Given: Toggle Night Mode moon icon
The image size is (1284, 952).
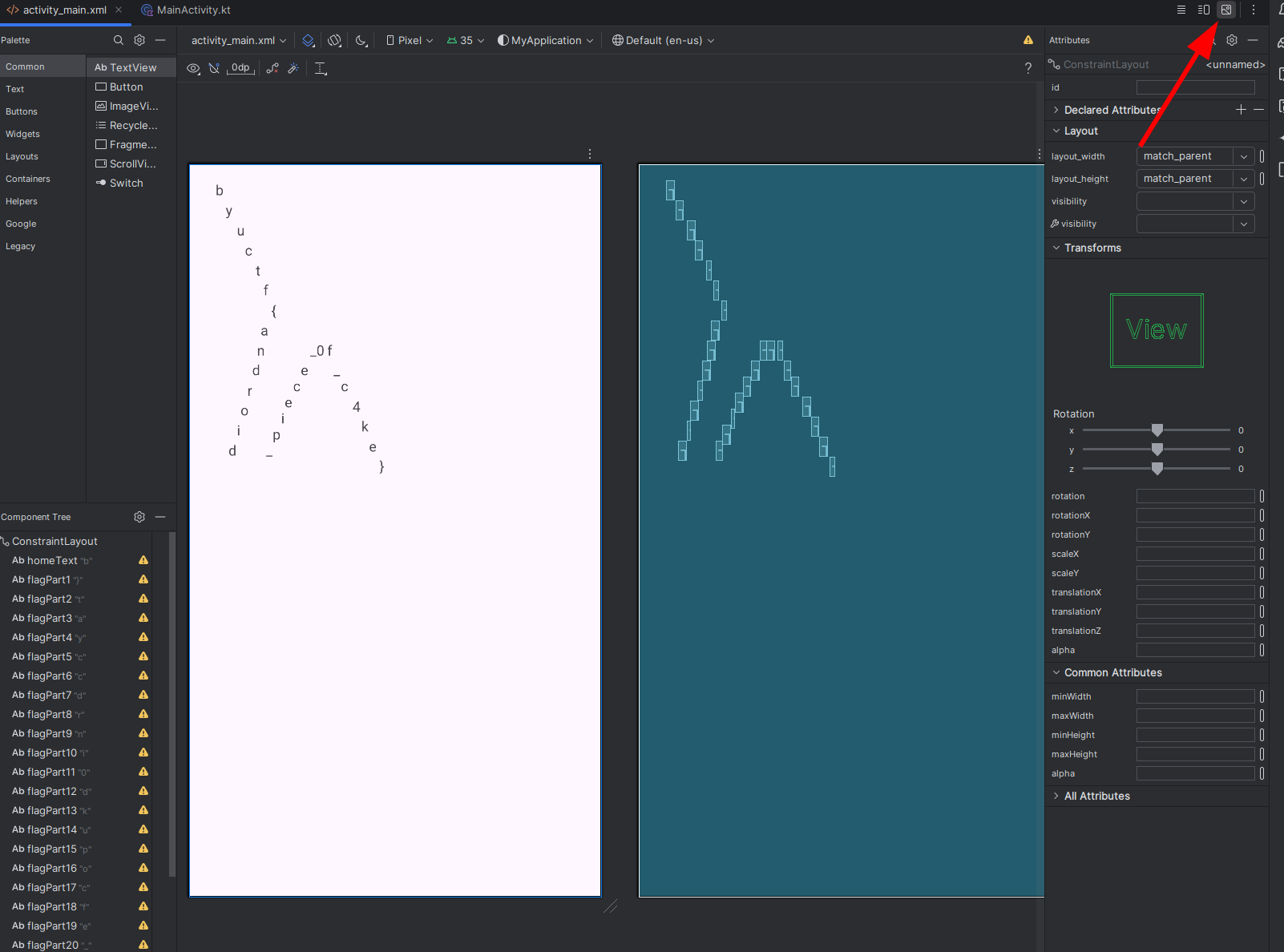Looking at the screenshot, I should click(x=361, y=40).
